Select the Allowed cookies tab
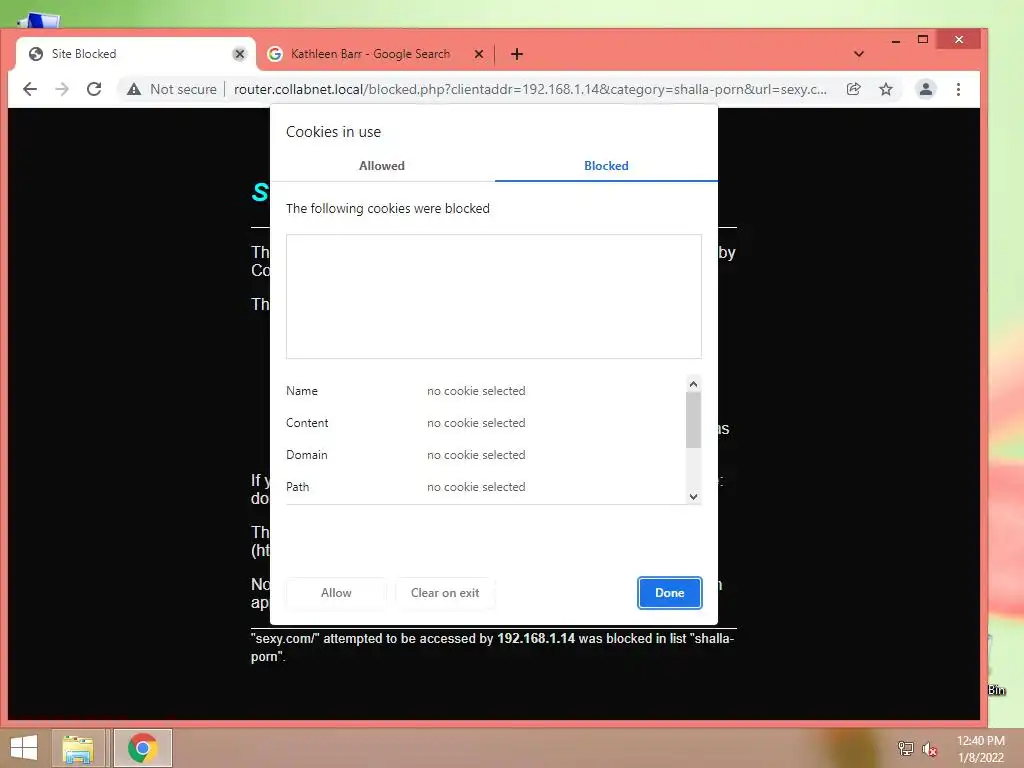Viewport: 1024px width, 768px height. pos(382,166)
